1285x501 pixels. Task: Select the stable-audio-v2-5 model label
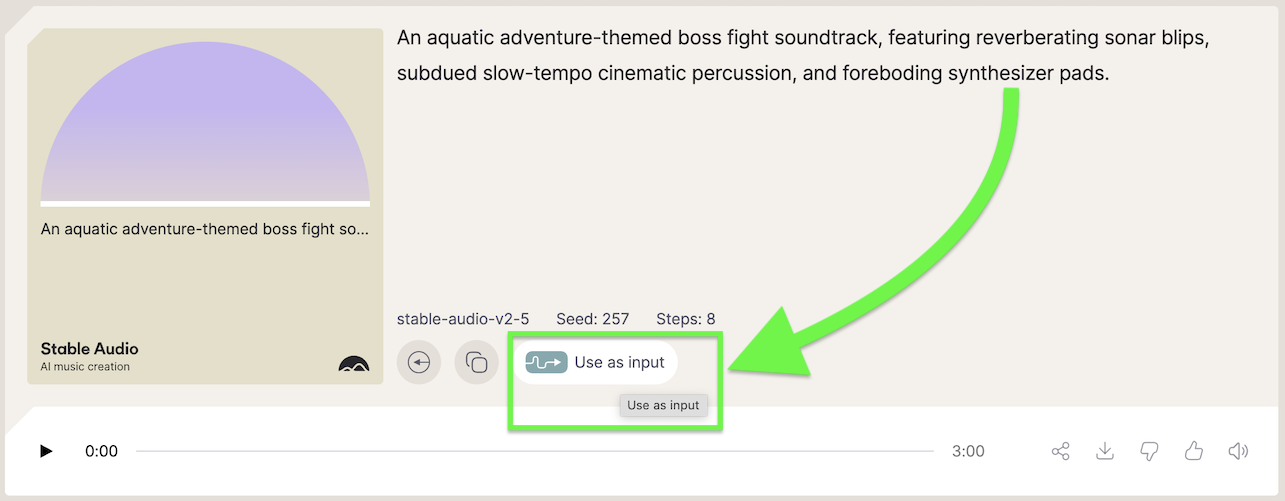point(463,319)
